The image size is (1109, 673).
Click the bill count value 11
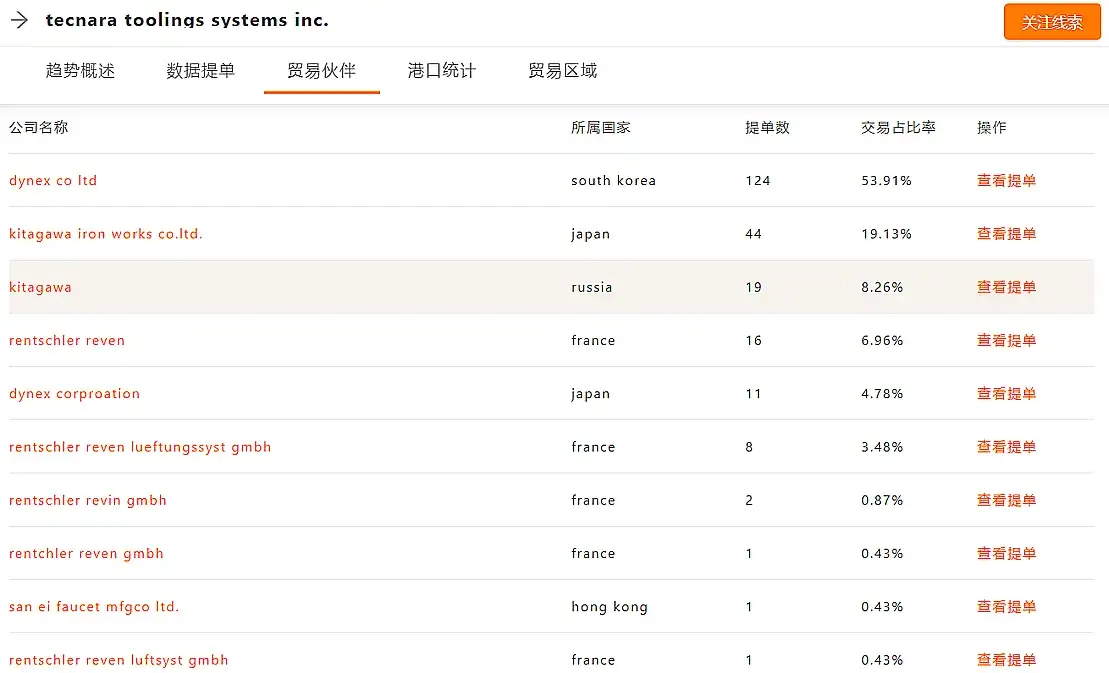tap(753, 394)
